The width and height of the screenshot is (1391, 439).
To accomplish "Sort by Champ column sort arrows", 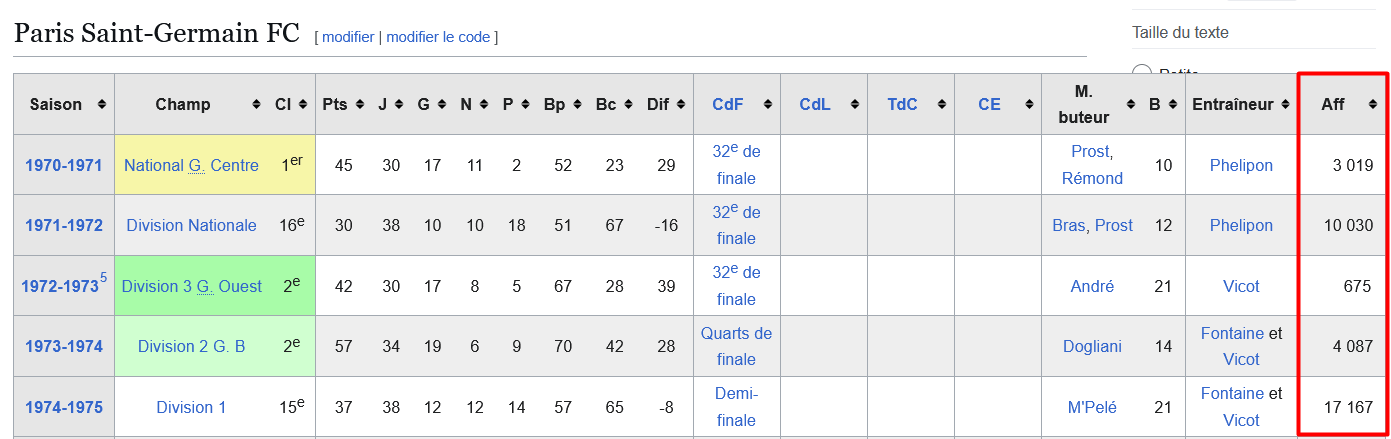I will [x=255, y=105].
